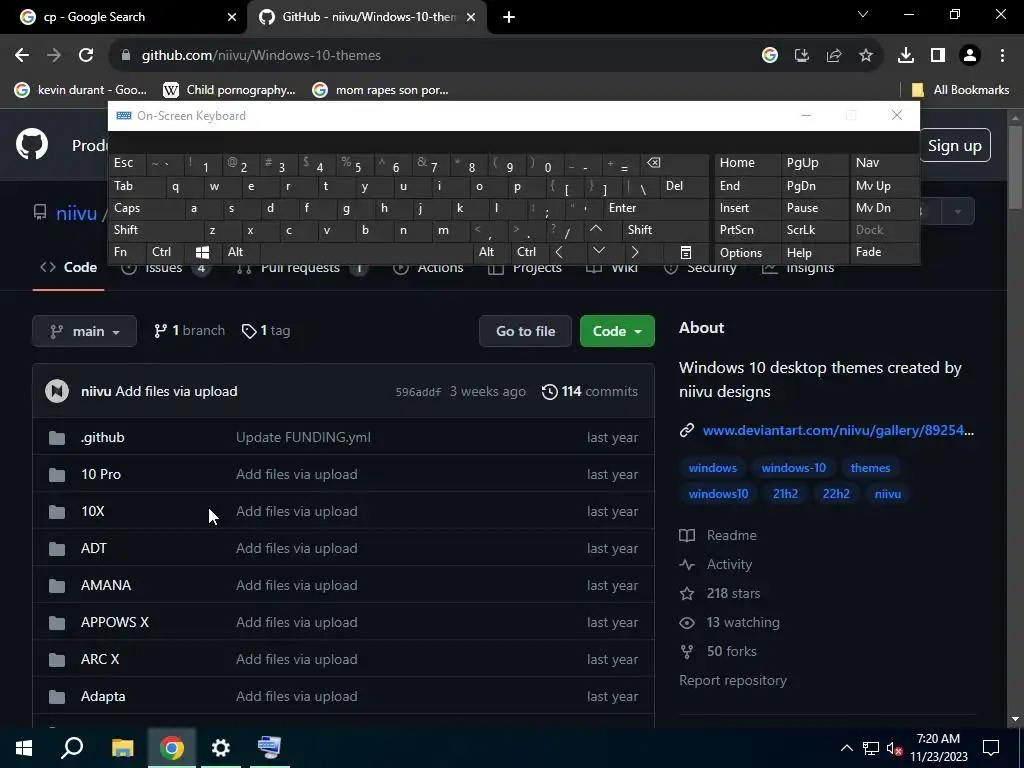Screen dimensions: 1024x768
Task: Open Settings gear in taskbar
Action: click(221, 748)
